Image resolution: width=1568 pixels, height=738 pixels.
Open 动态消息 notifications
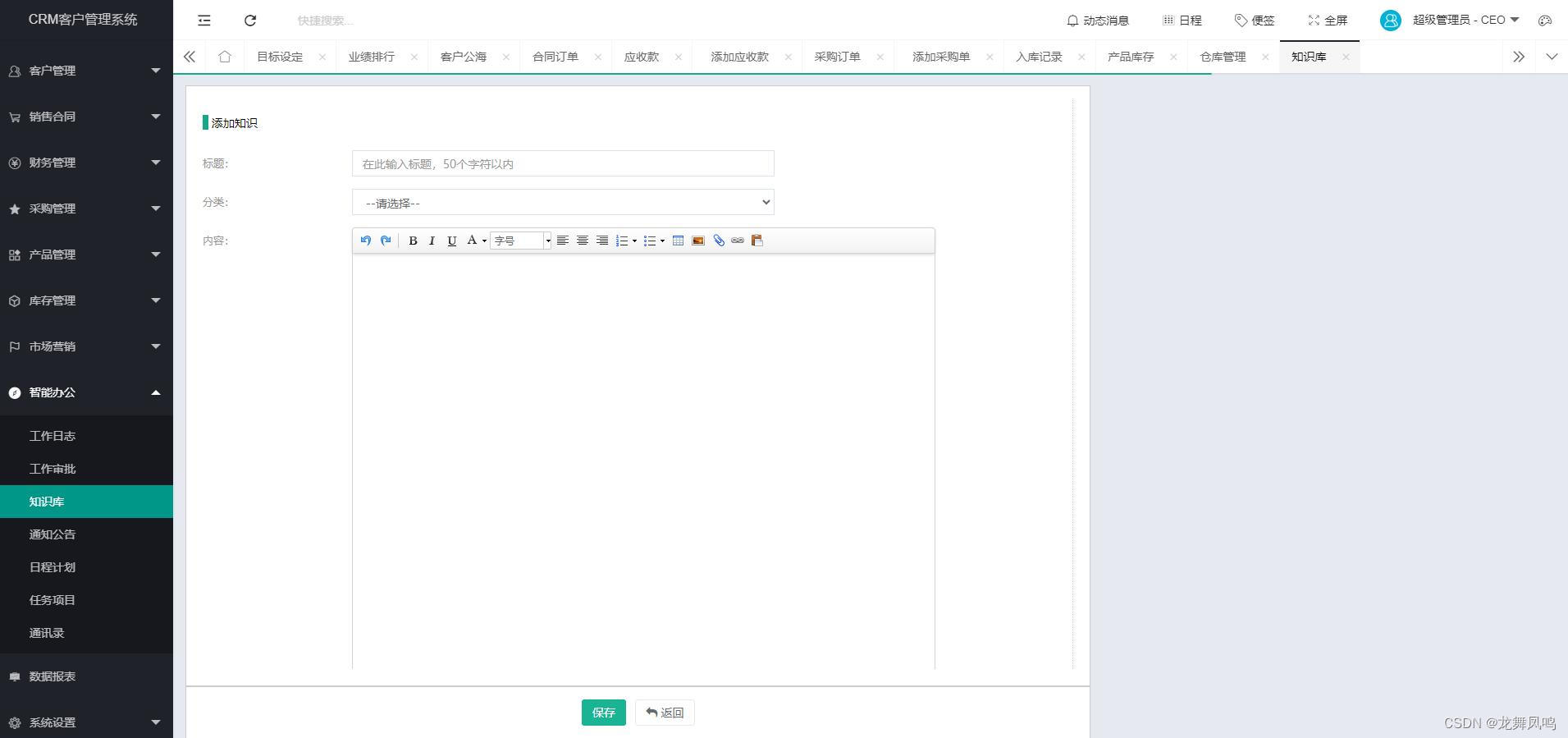[1098, 21]
